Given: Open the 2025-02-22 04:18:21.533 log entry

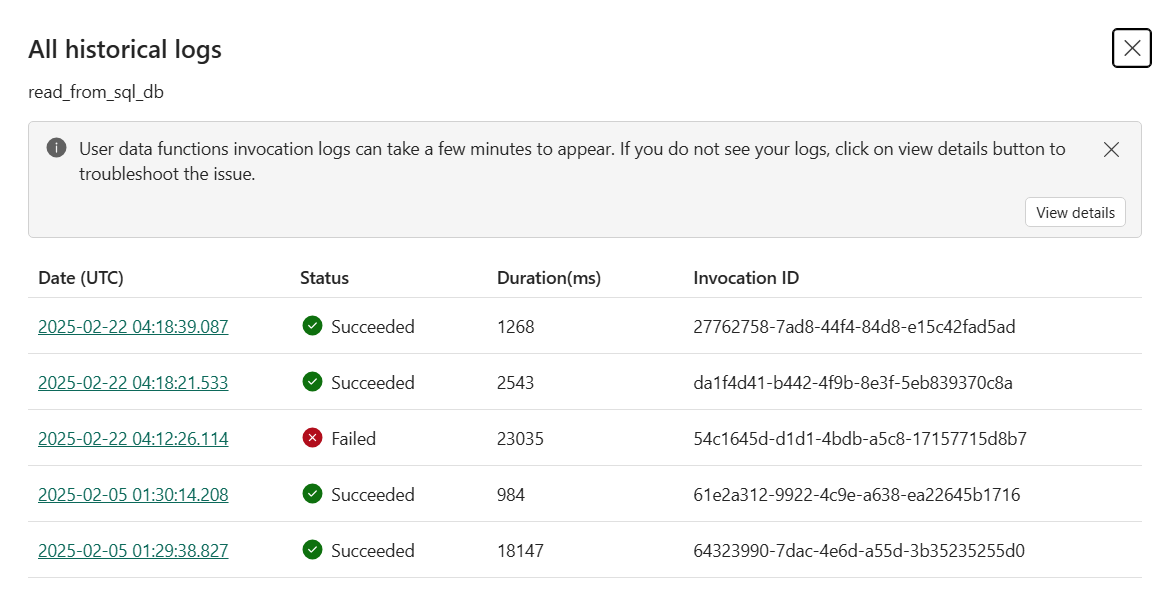Looking at the screenshot, I should (133, 383).
